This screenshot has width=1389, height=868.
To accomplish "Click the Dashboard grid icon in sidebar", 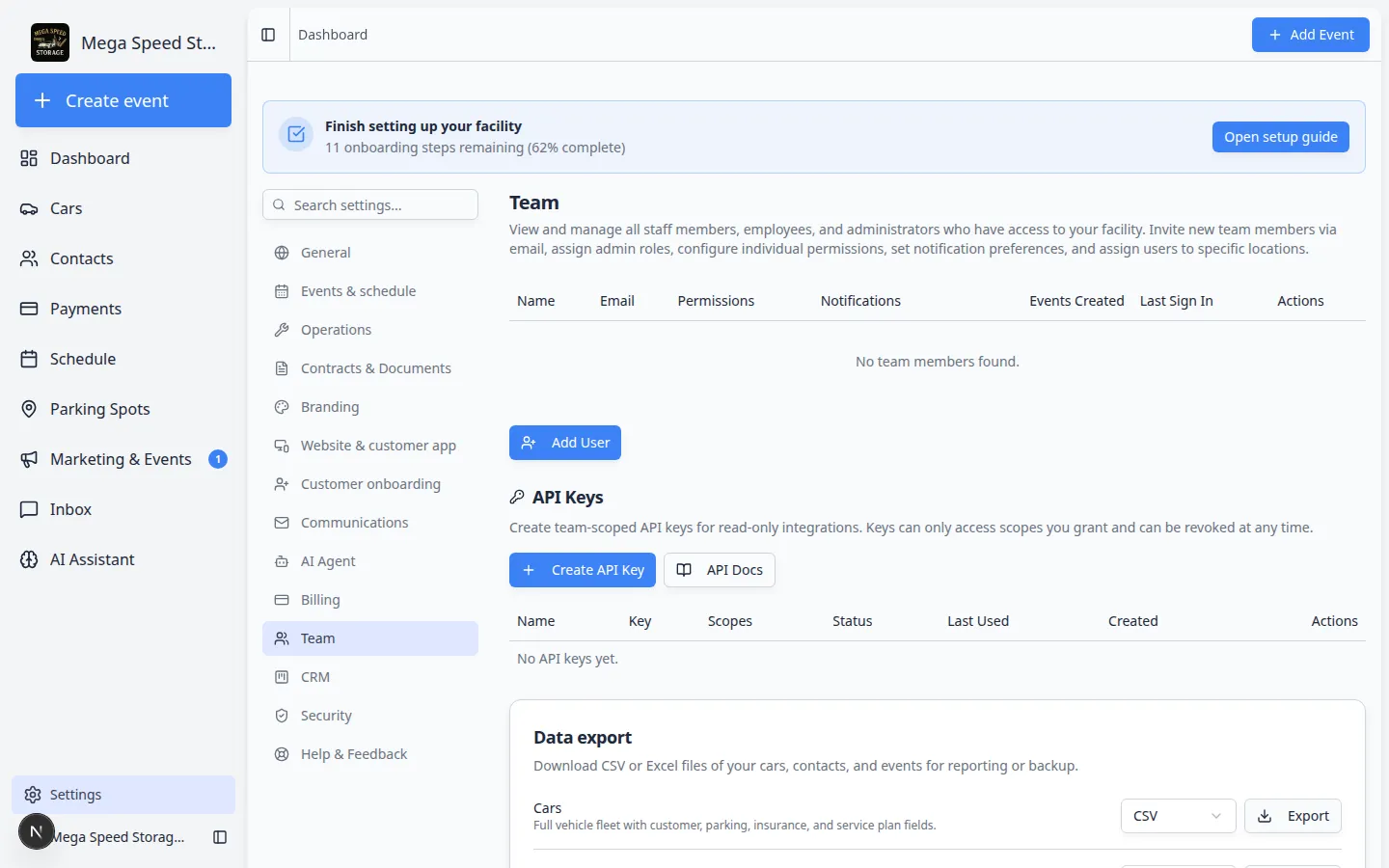I will [x=29, y=158].
